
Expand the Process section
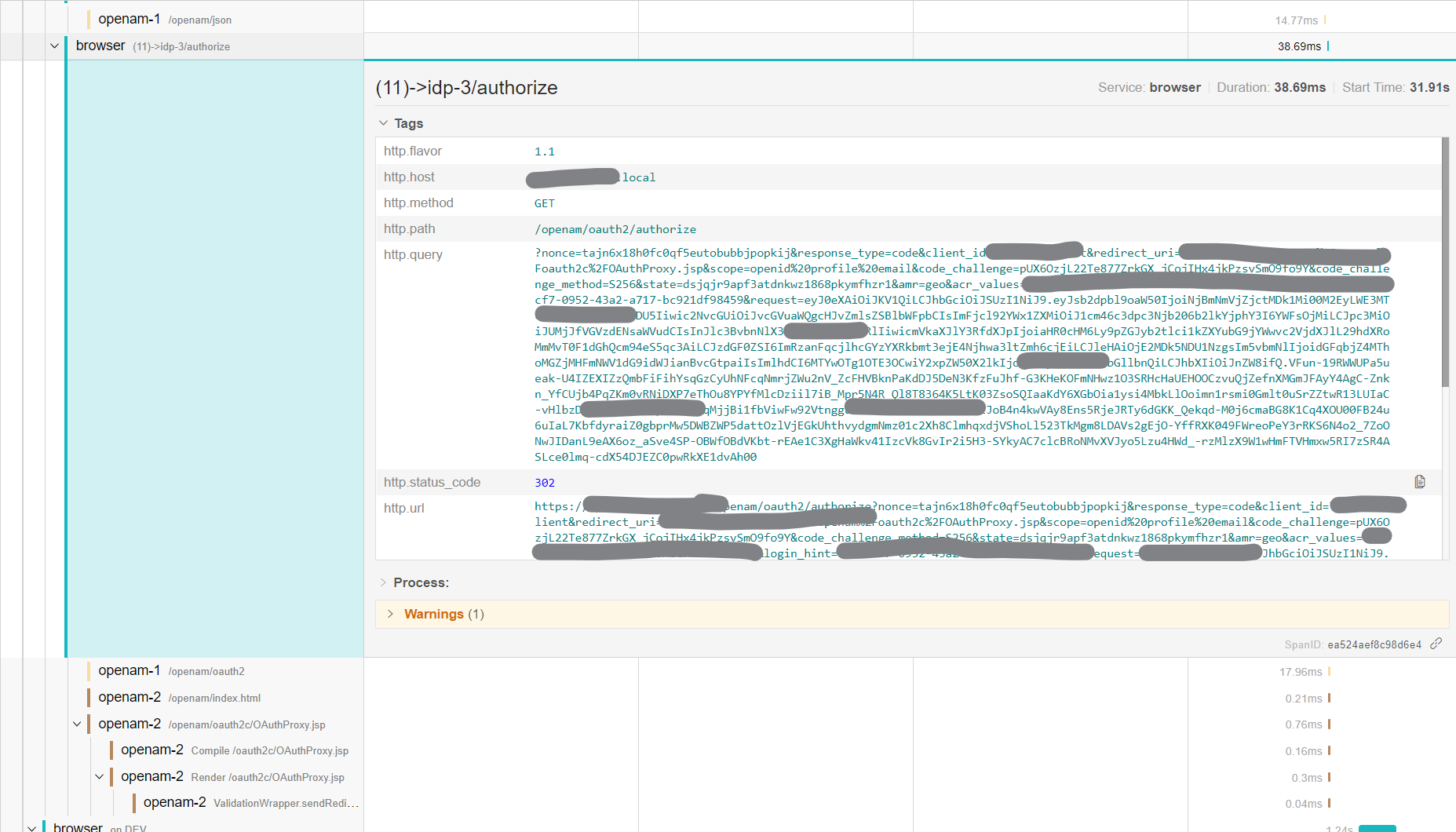coord(384,582)
